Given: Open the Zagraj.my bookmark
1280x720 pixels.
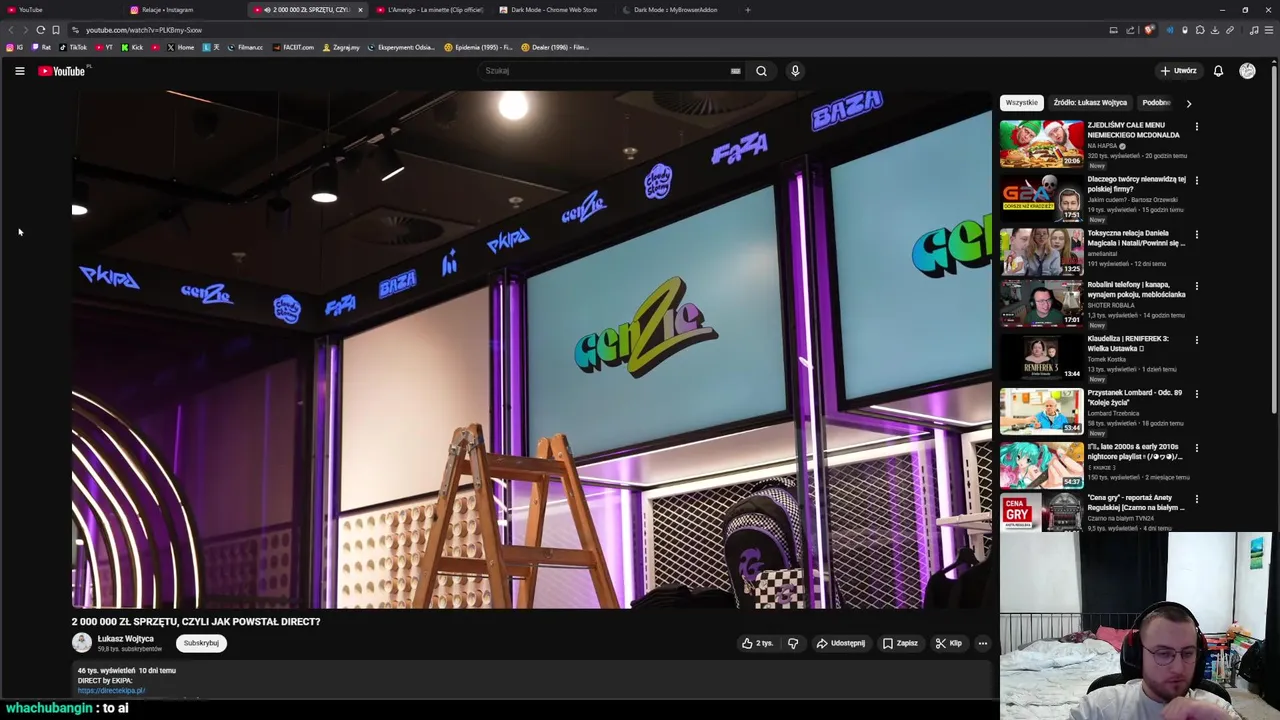Looking at the screenshot, I should click(x=341, y=47).
